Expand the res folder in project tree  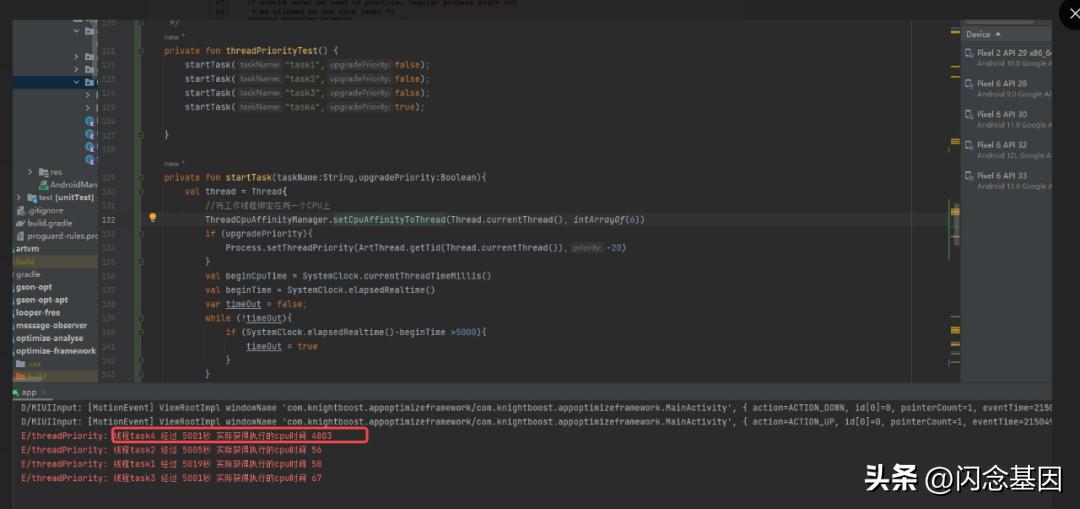tap(30, 172)
